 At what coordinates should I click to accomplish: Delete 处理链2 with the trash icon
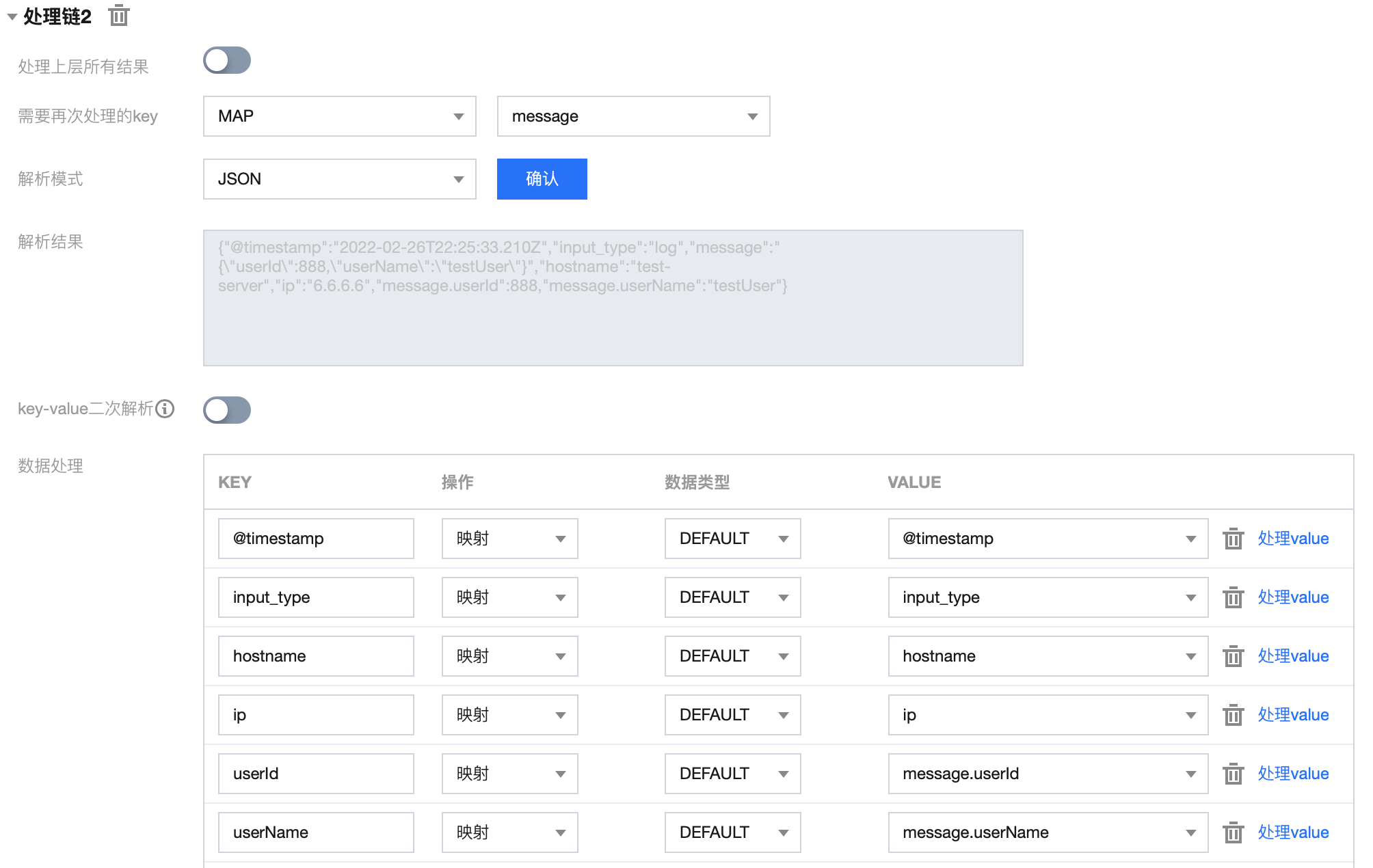click(119, 15)
